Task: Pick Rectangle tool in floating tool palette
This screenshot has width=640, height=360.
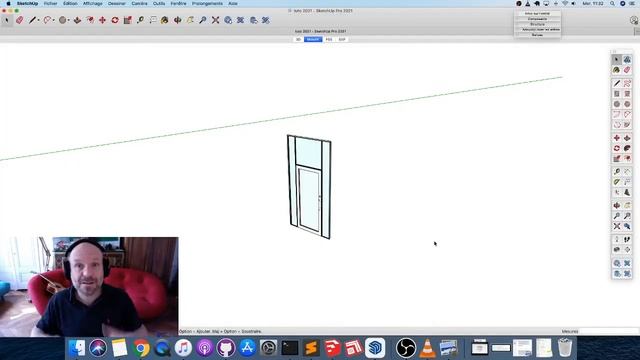Action: click(617, 94)
